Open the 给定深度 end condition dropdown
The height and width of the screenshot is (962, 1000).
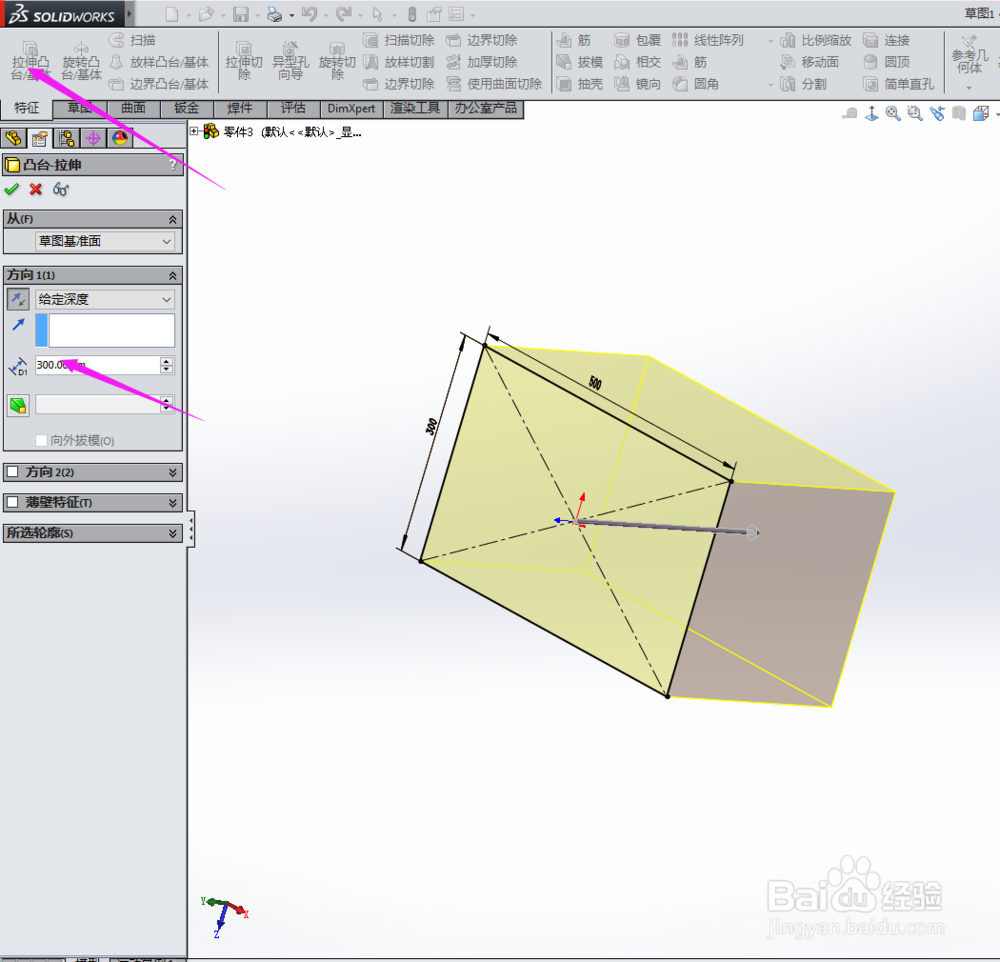pyautogui.click(x=105, y=299)
